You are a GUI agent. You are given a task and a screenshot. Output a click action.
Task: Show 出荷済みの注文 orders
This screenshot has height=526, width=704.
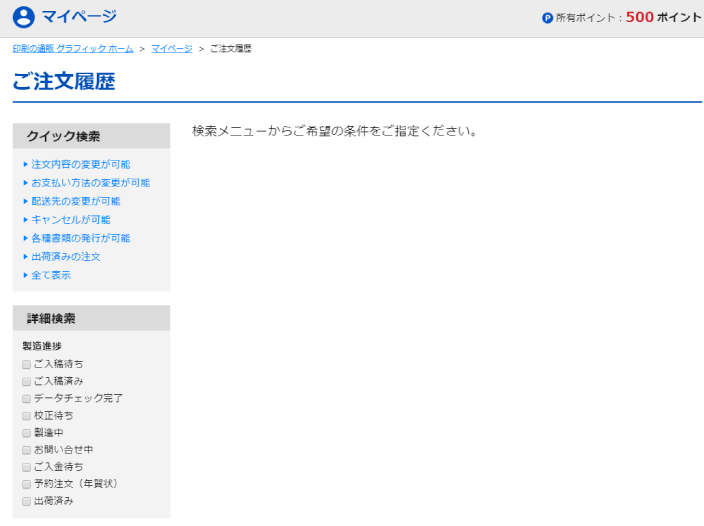coord(65,257)
